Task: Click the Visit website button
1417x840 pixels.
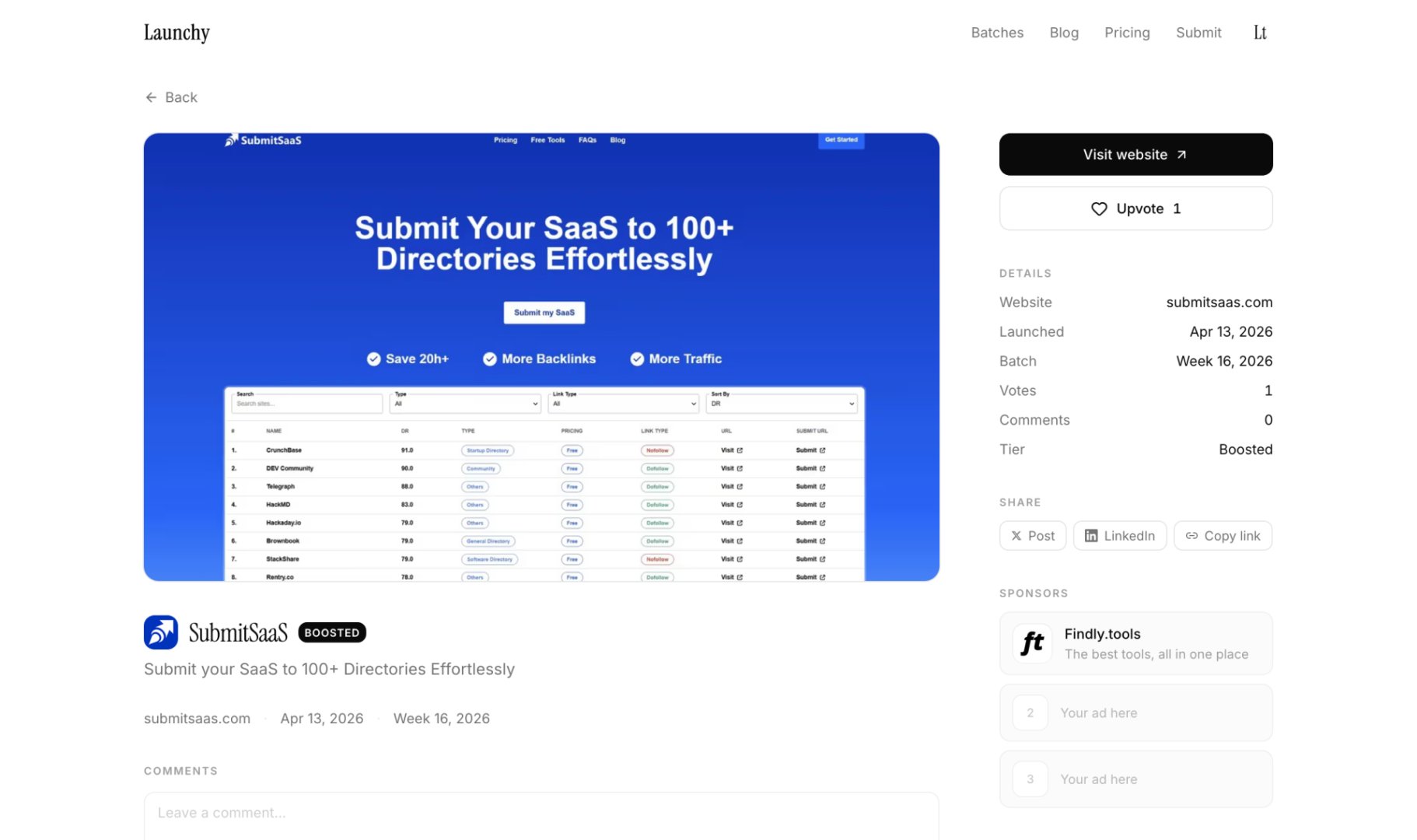Action: (1135, 154)
